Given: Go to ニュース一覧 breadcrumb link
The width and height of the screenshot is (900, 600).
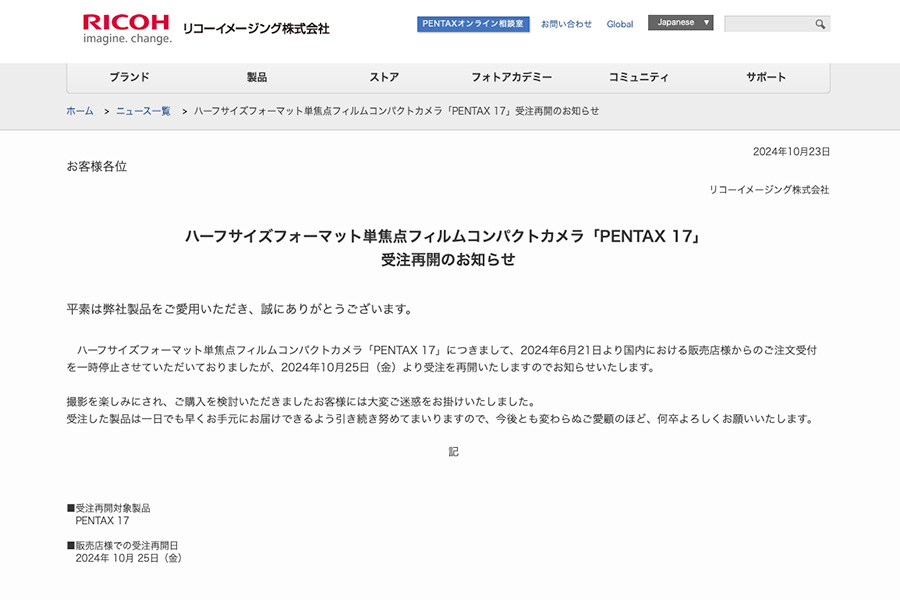Looking at the screenshot, I should [x=143, y=111].
